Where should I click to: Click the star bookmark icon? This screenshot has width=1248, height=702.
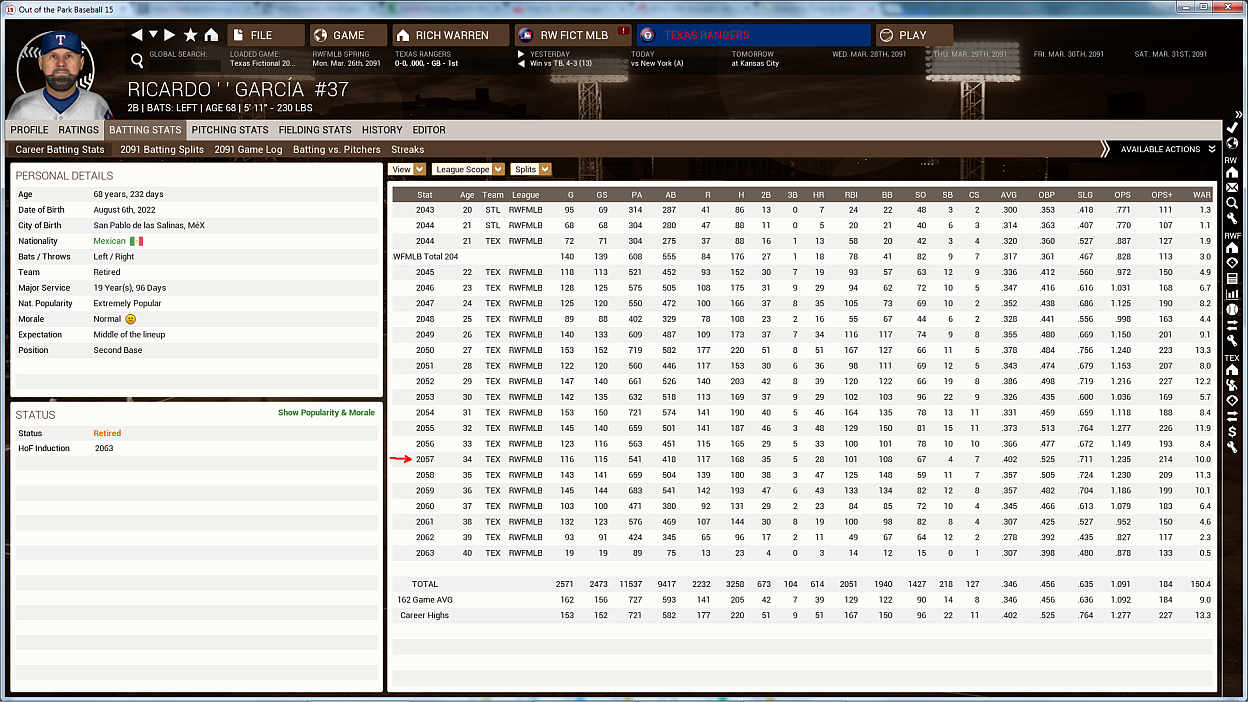click(x=190, y=35)
